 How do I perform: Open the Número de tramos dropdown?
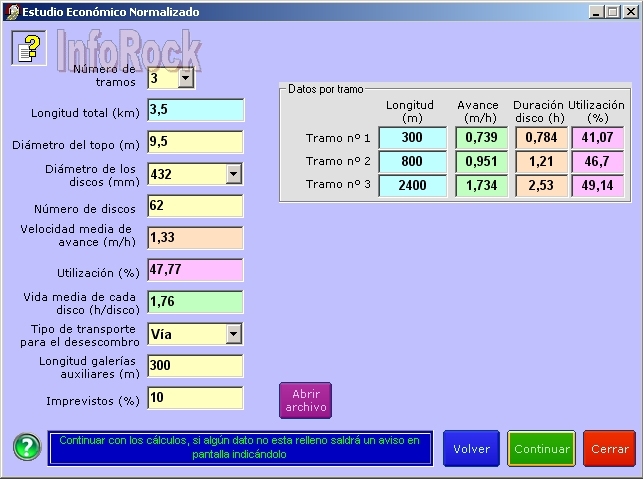pos(186,77)
